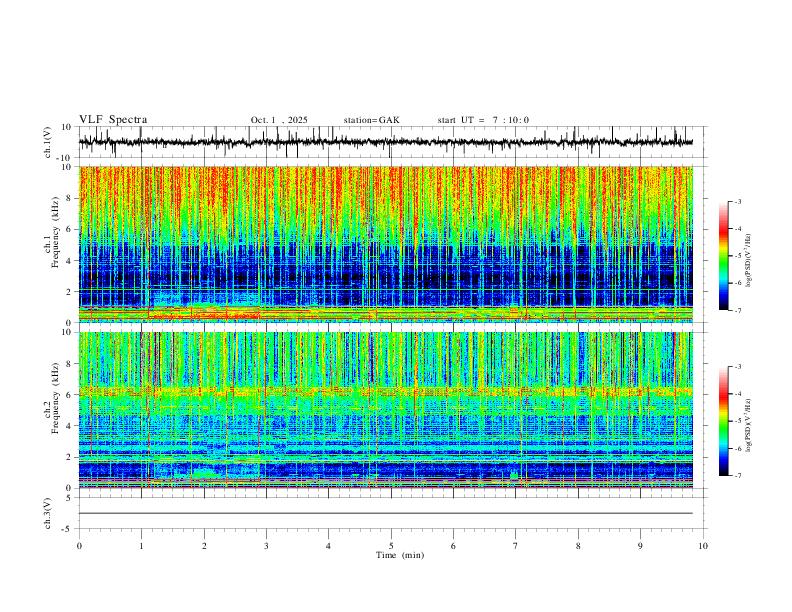
Task: Click the '-7' label on ch.2 colorbar
Action: click(x=737, y=476)
